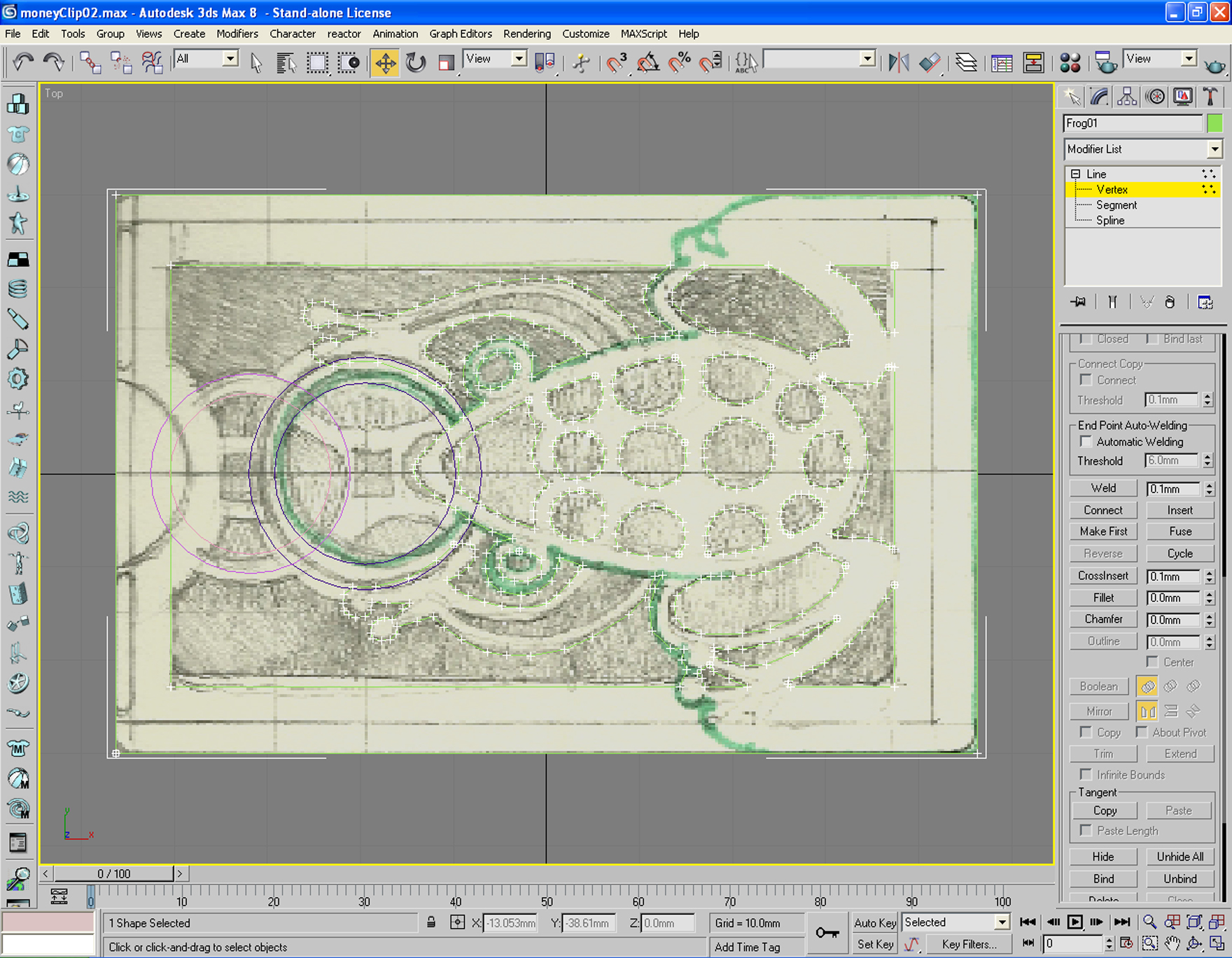
Task: Collapse the Line tree in modifier stack
Action: point(1076,174)
